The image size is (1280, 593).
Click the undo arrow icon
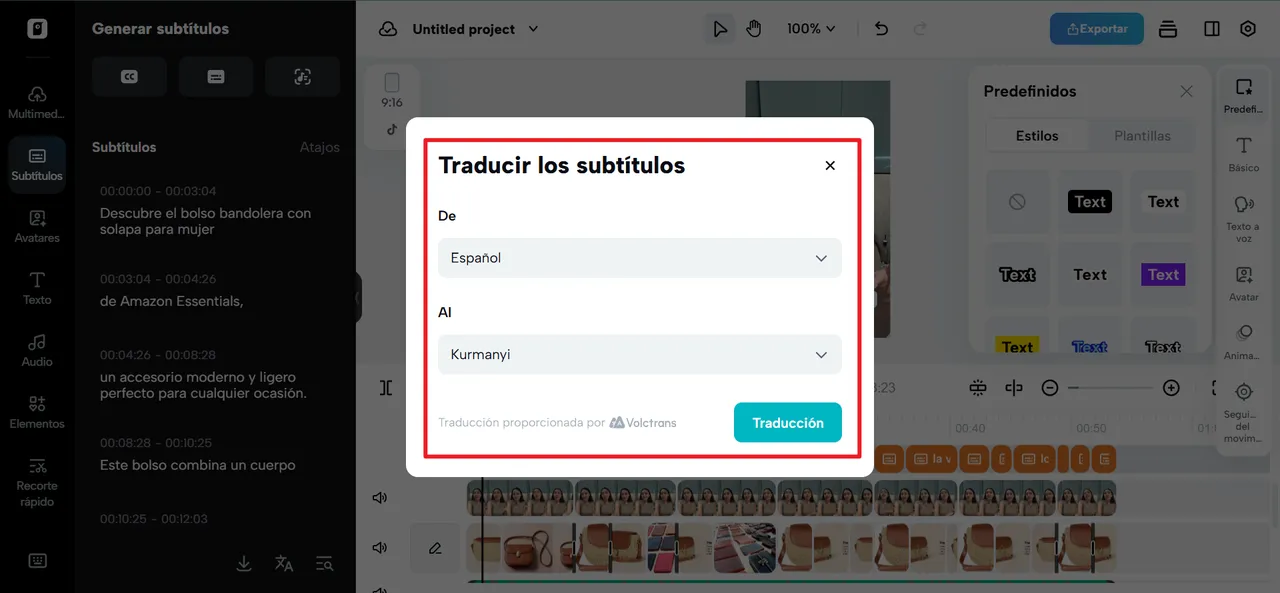tap(881, 29)
